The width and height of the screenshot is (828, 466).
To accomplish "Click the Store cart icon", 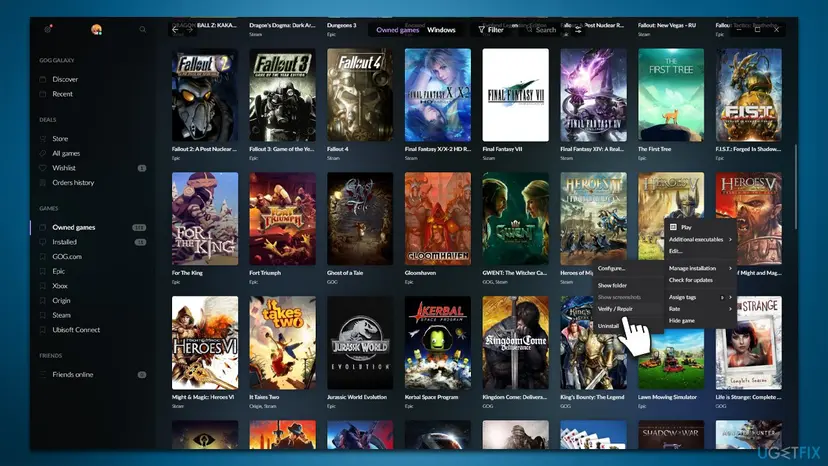I will pos(43,139).
